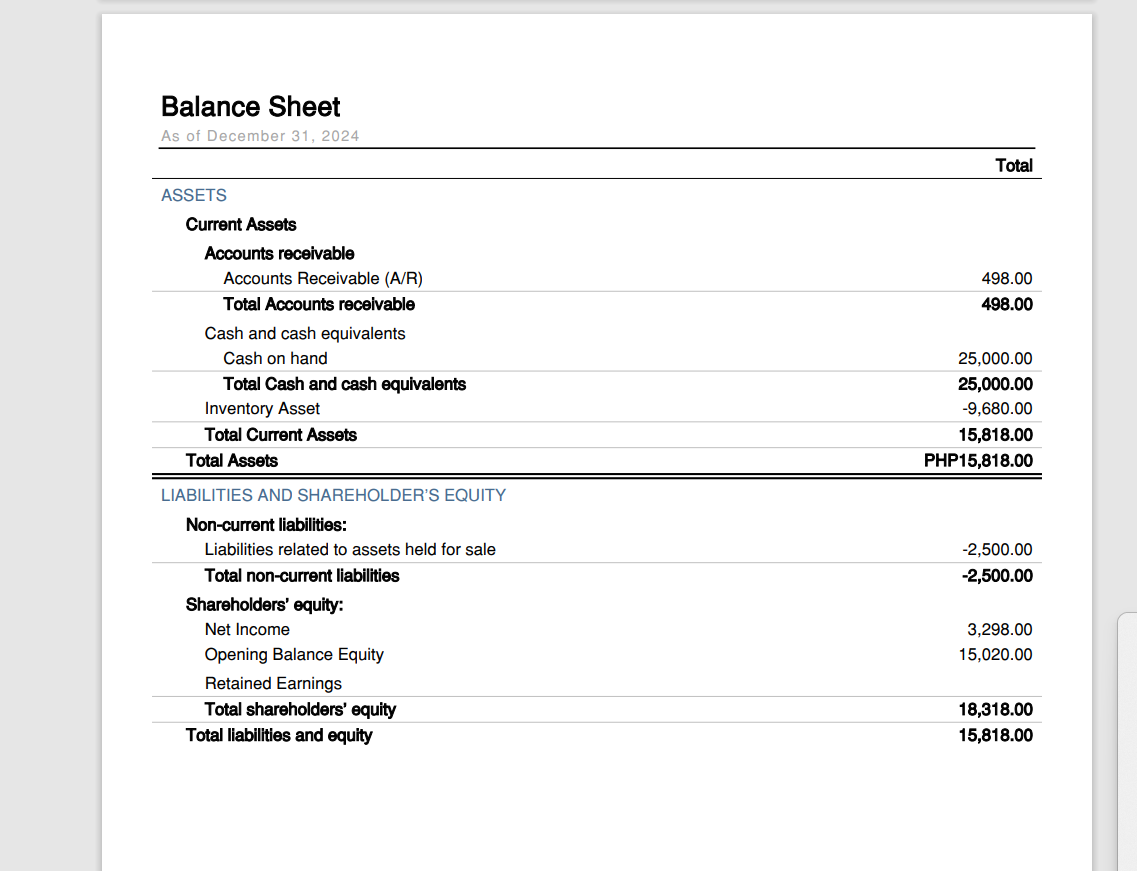This screenshot has height=871, width=1137.
Task: Click the Total shareholders' equity amount 18,318.00
Action: pyautogui.click(x=995, y=710)
